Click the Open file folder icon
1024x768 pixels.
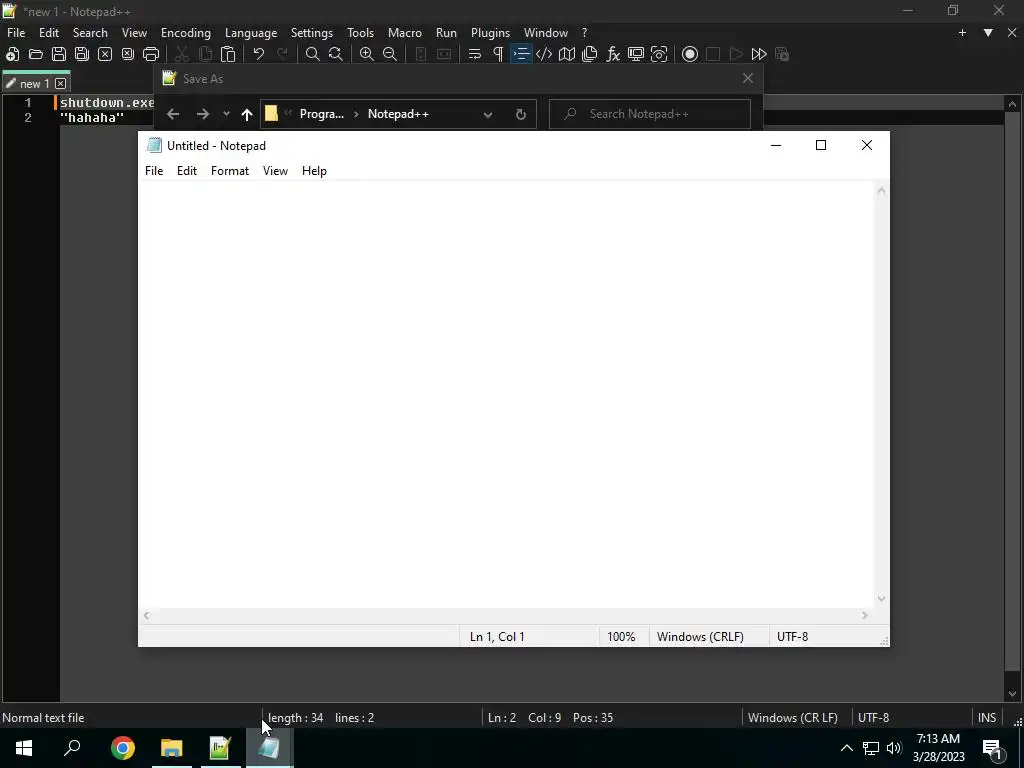35,54
